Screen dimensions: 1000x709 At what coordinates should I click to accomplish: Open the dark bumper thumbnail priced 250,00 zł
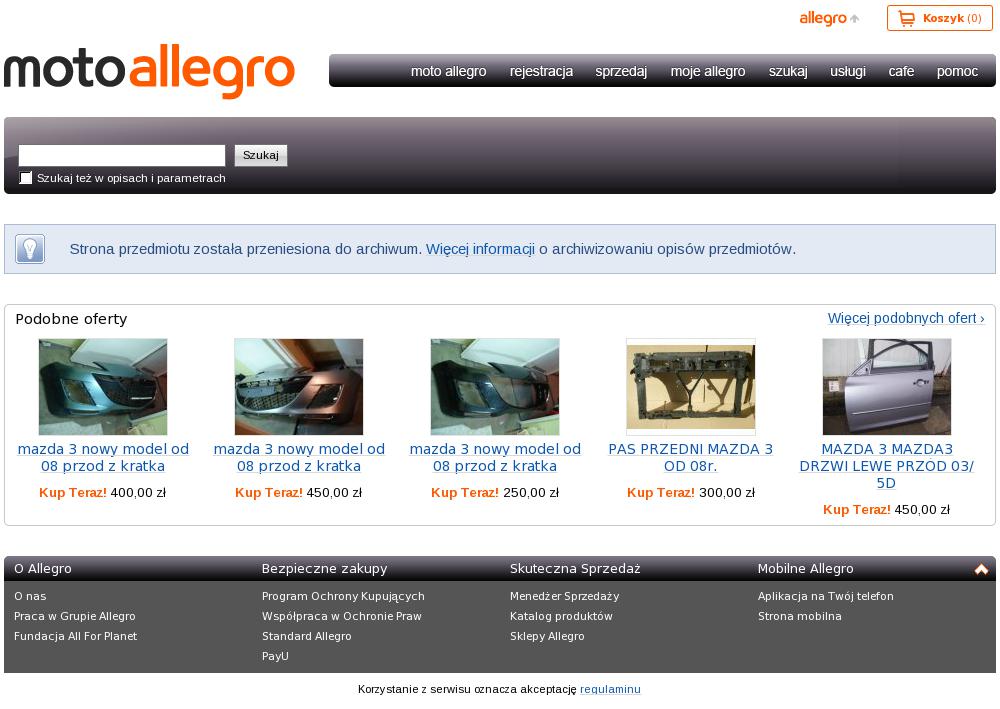[495, 387]
